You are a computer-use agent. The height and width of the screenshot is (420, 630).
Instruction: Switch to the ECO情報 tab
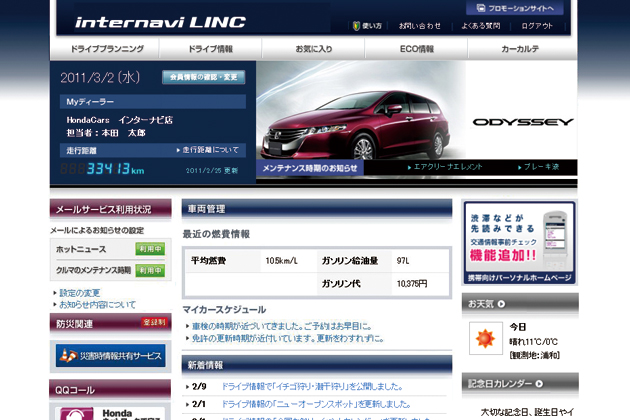point(416,48)
